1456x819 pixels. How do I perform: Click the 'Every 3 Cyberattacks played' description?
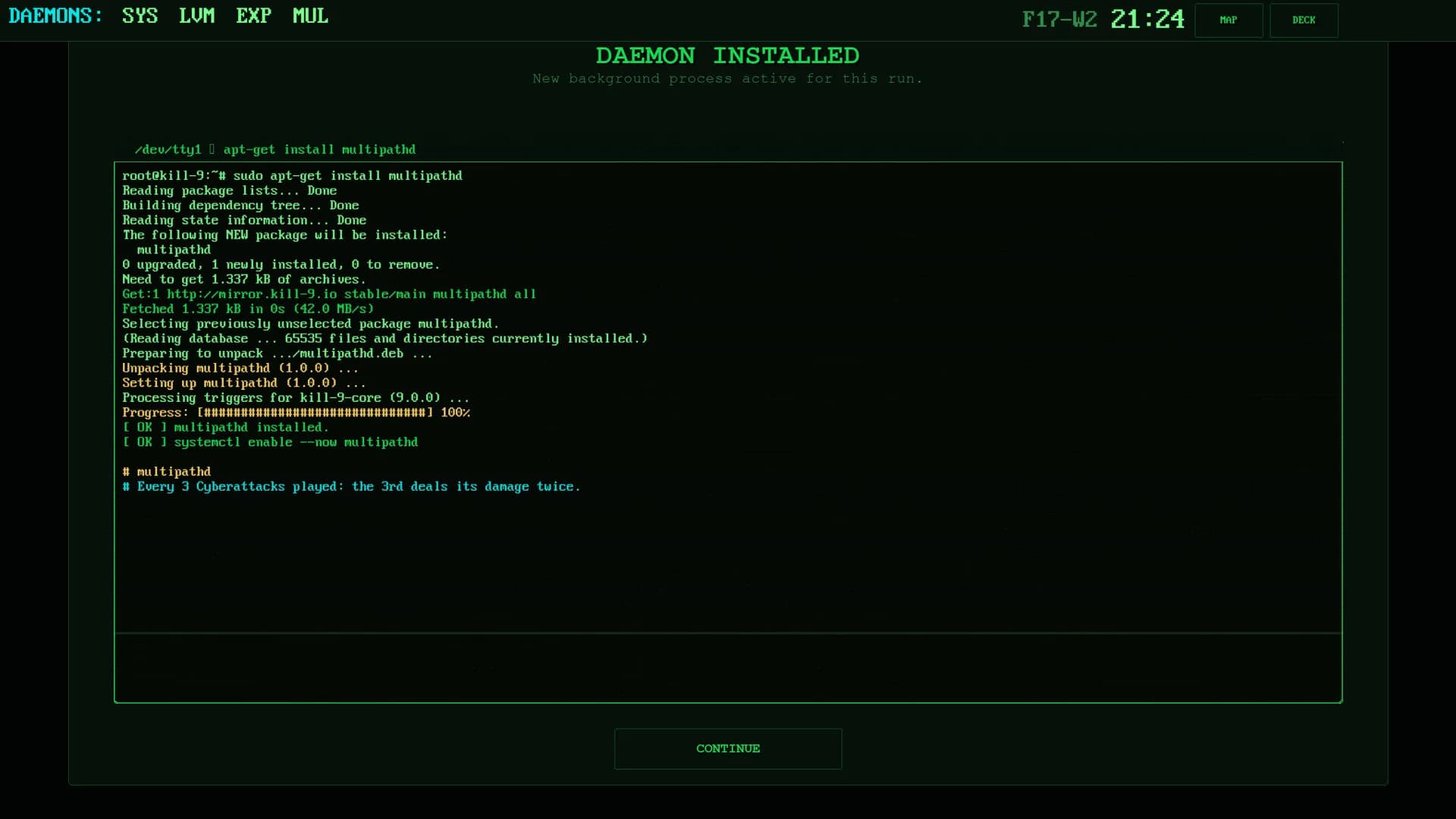(x=351, y=487)
